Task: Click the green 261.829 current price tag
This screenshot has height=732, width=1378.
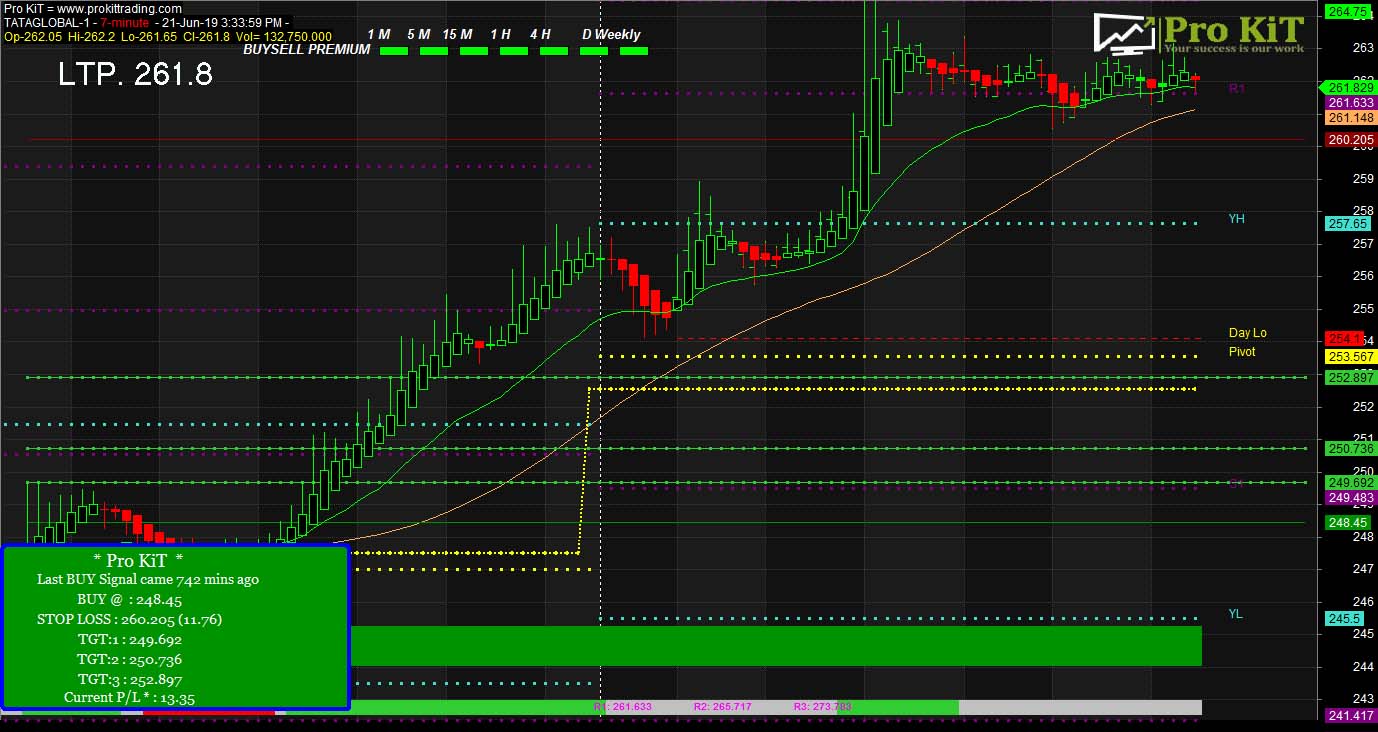Action: 1350,87
